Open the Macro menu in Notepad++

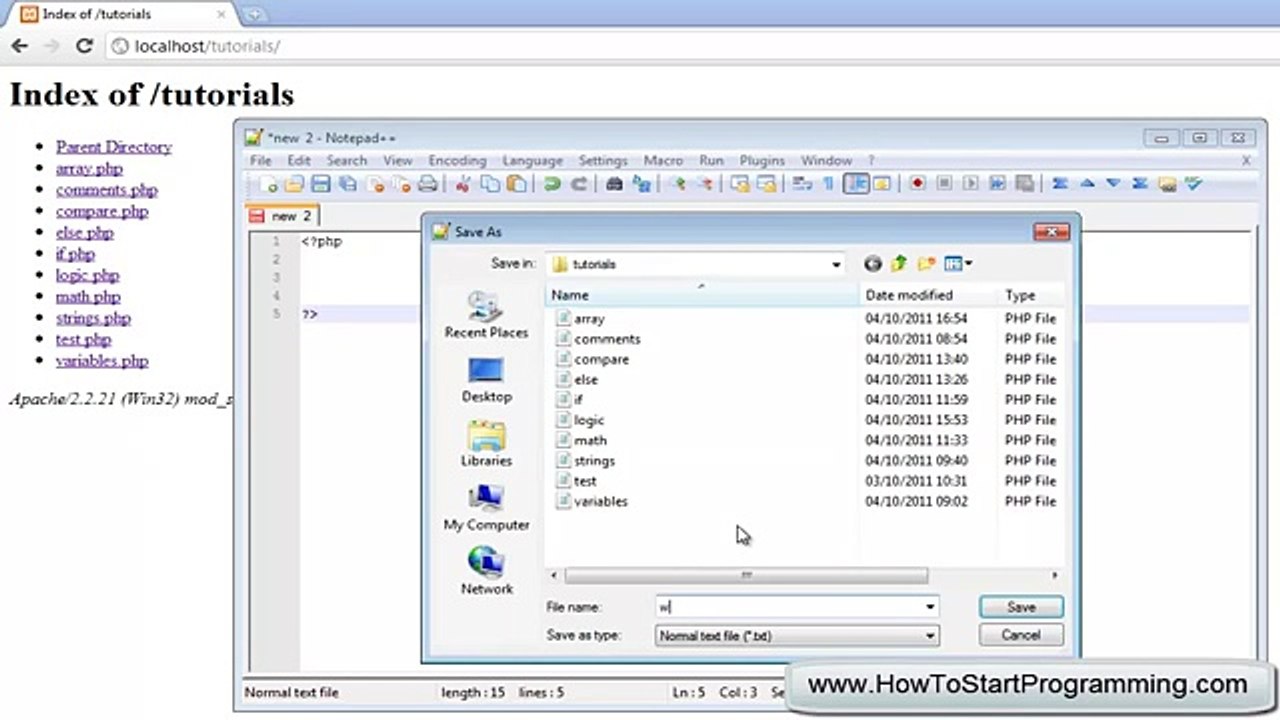tap(663, 160)
